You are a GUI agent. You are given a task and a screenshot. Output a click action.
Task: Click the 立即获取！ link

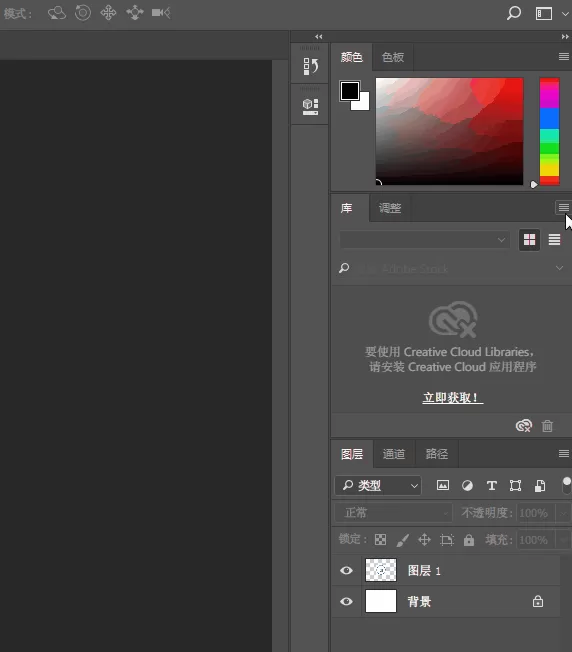click(x=453, y=398)
